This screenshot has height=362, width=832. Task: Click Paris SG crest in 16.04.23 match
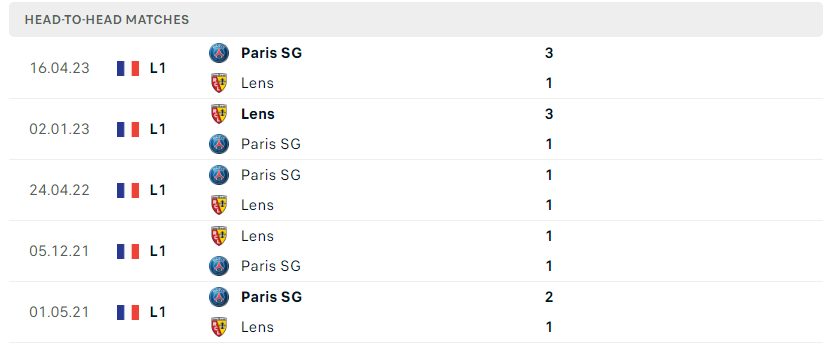pos(219,53)
